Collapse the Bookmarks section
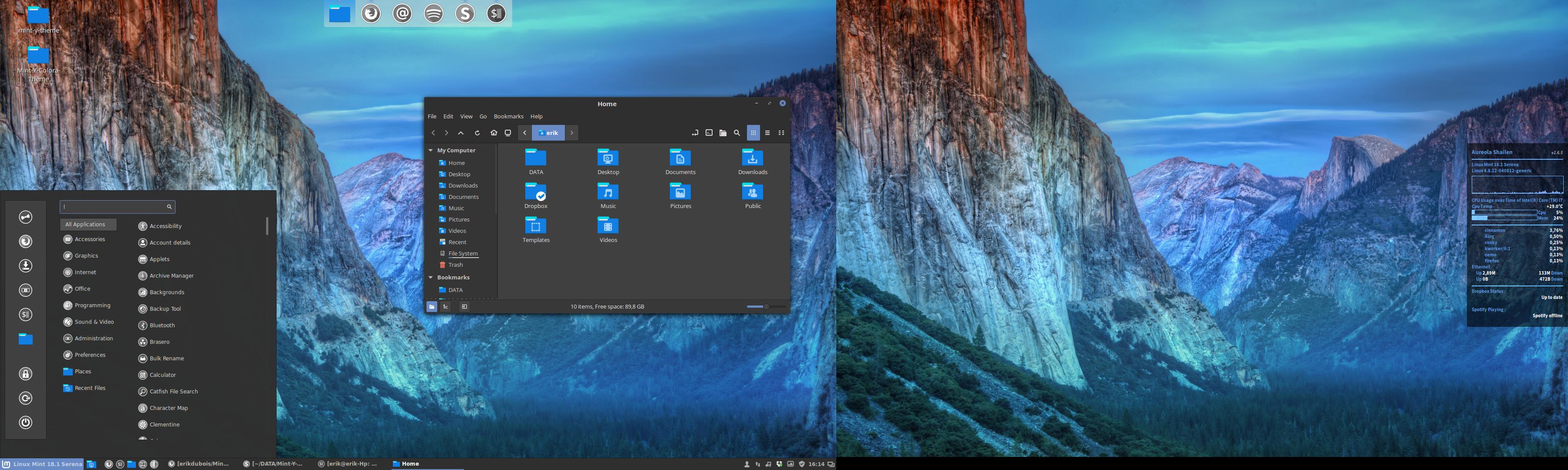Viewport: 1568px width, 470px height. tap(431, 277)
